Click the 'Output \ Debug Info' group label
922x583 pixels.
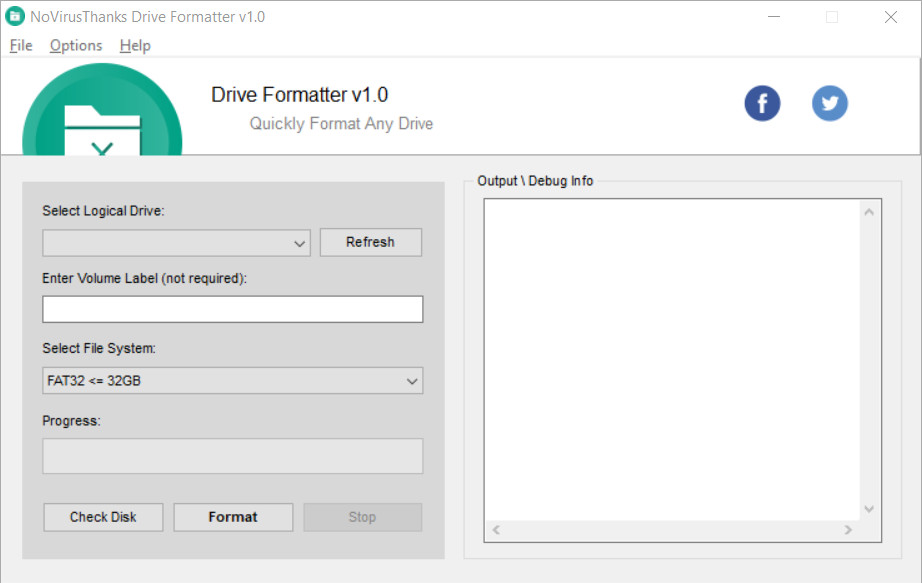point(535,181)
